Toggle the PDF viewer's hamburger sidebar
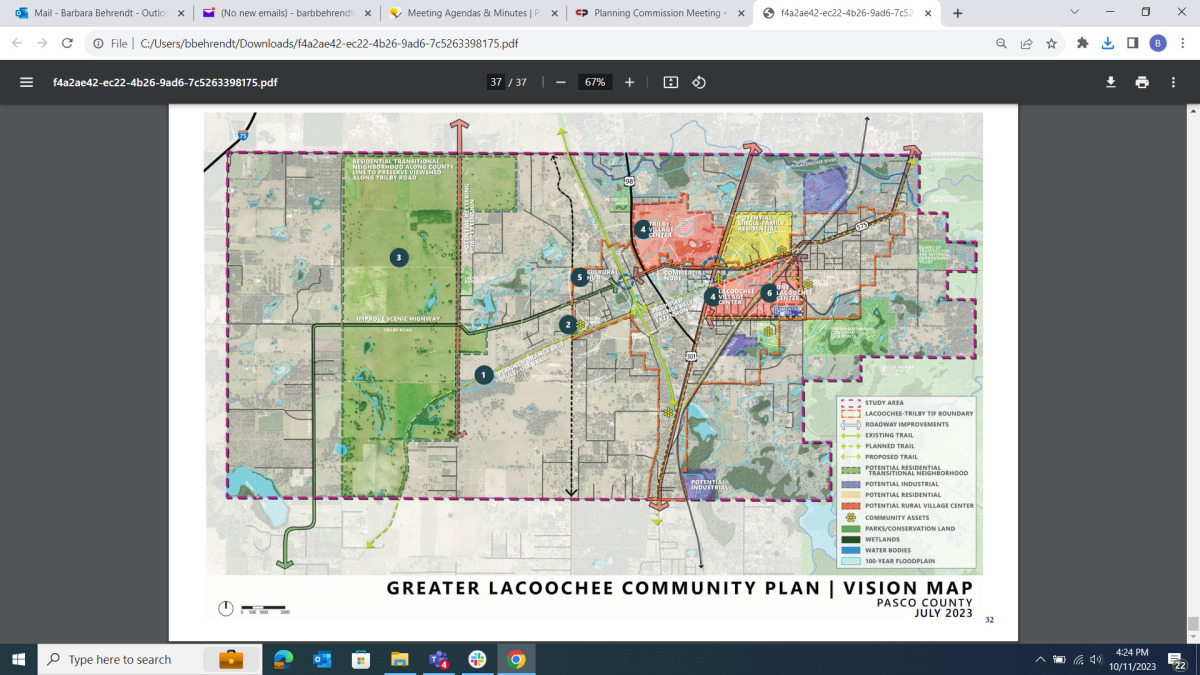The image size is (1200, 675). (26, 82)
